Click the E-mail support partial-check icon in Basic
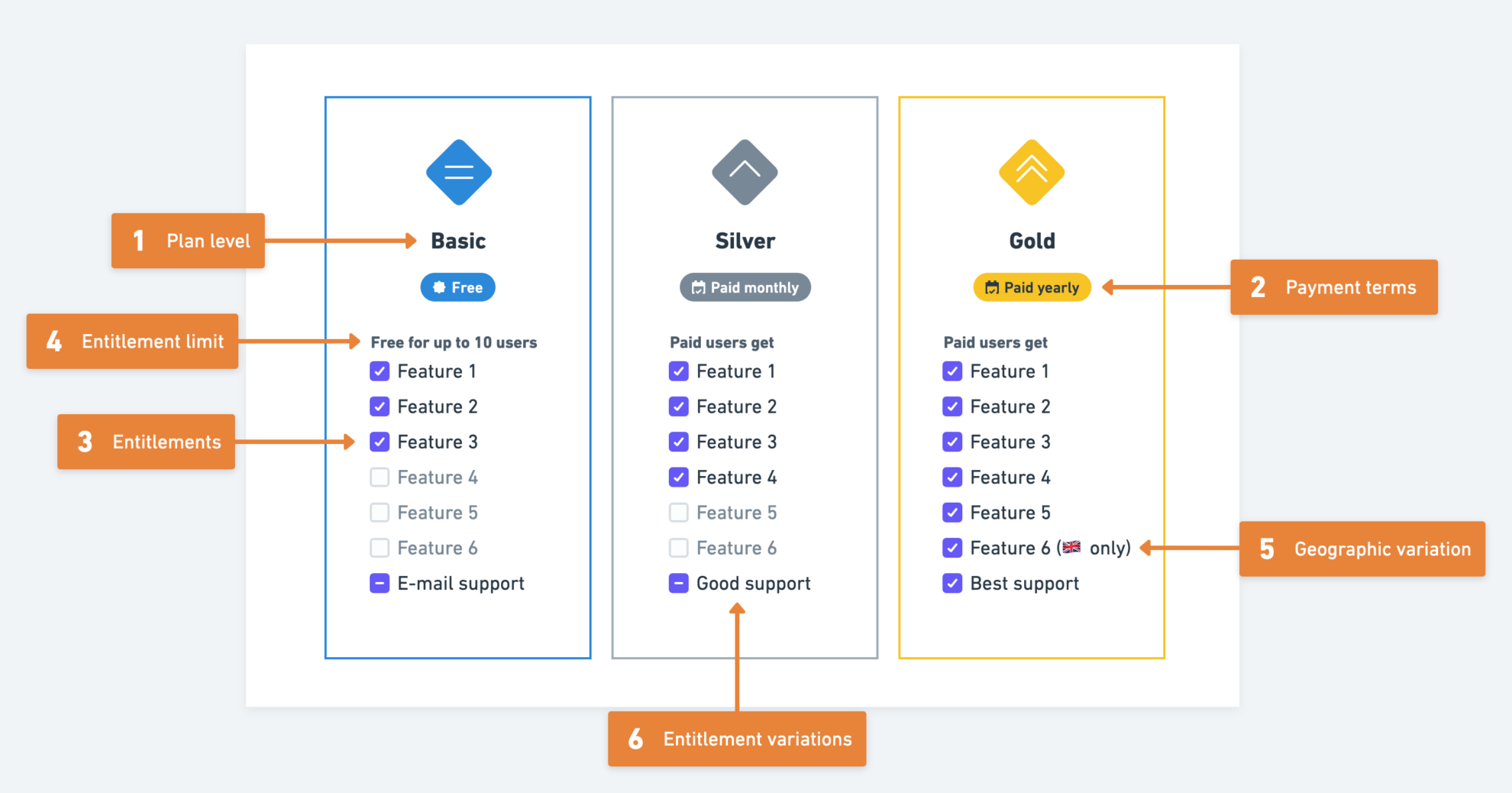Viewport: 1512px width, 793px height. pyautogui.click(x=380, y=583)
